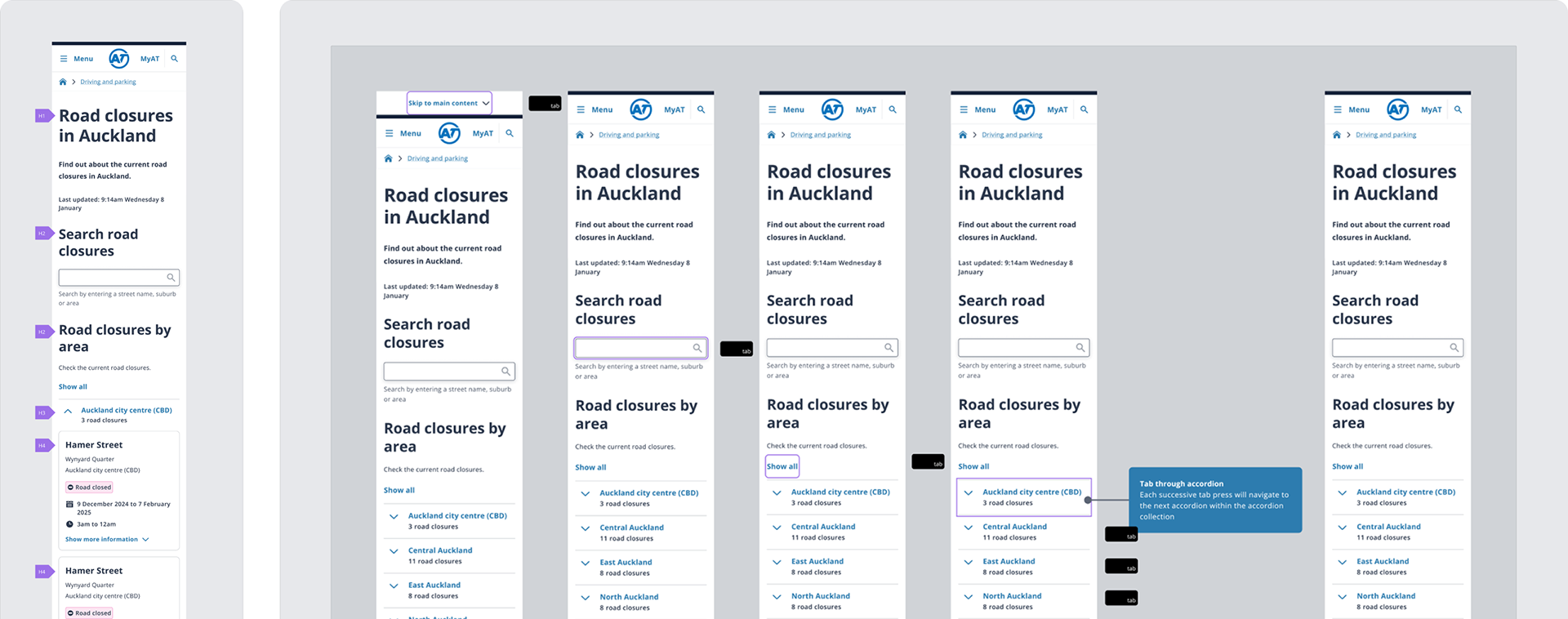1568x619 pixels.
Task: Expand East Auckland in the mockup with the focused accordion
Action: [x=969, y=562]
